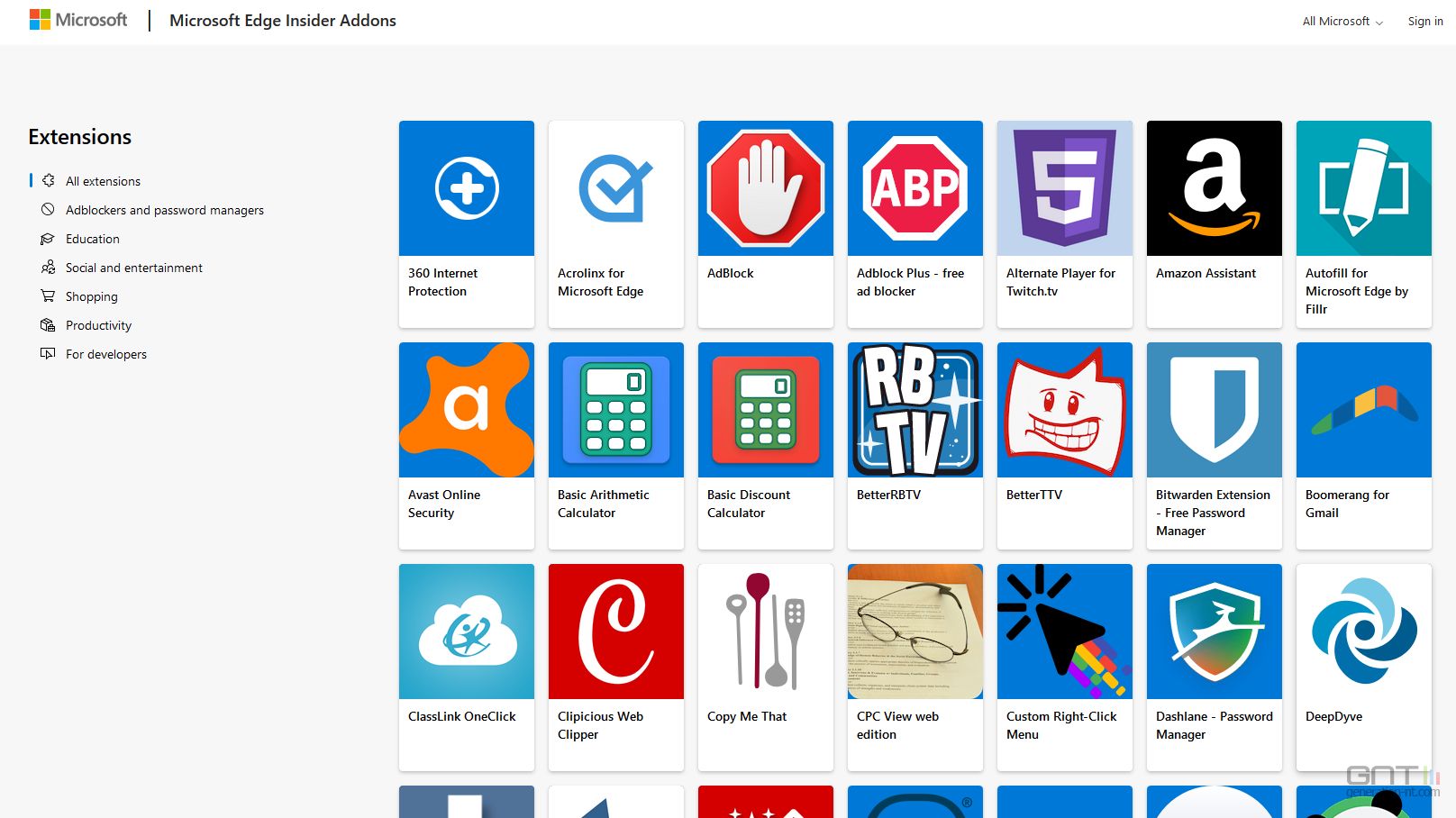Click the Education graduation cap icon

(x=48, y=239)
